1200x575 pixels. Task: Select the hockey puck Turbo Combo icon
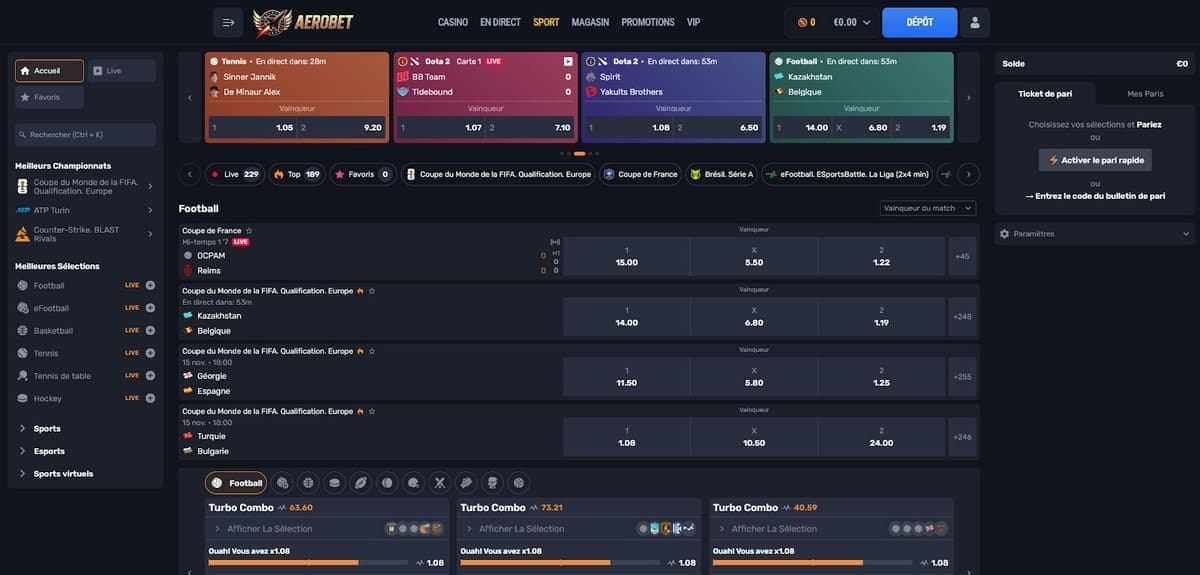pyautogui.click(x=335, y=483)
